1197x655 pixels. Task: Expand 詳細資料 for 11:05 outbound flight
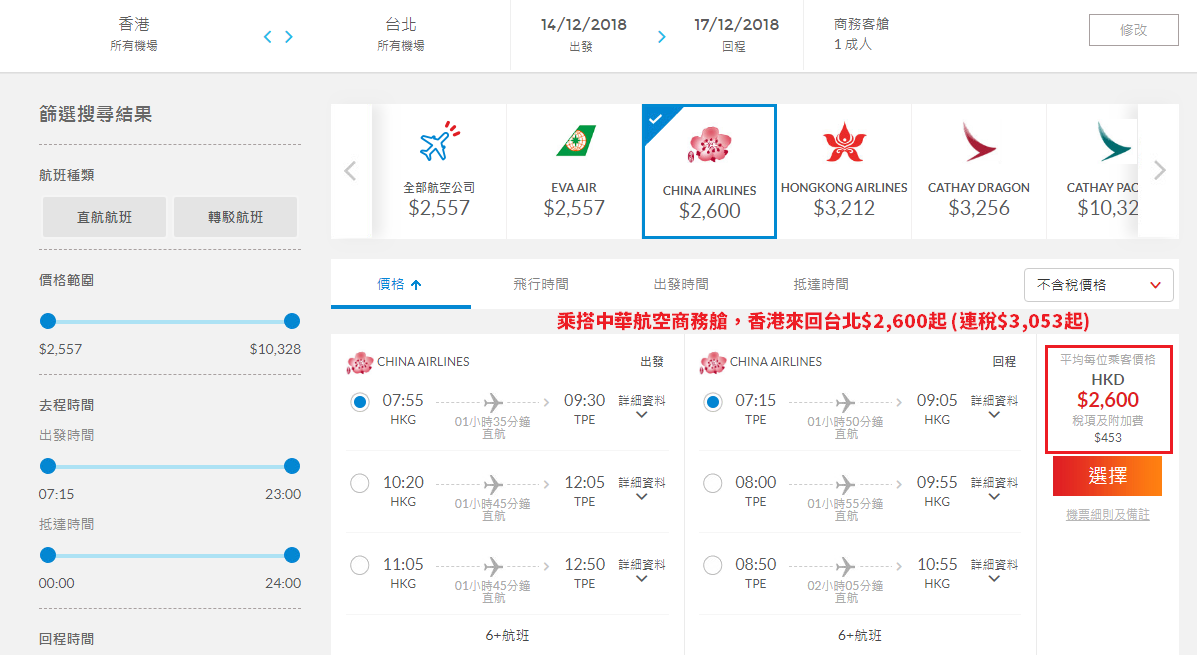click(x=642, y=570)
